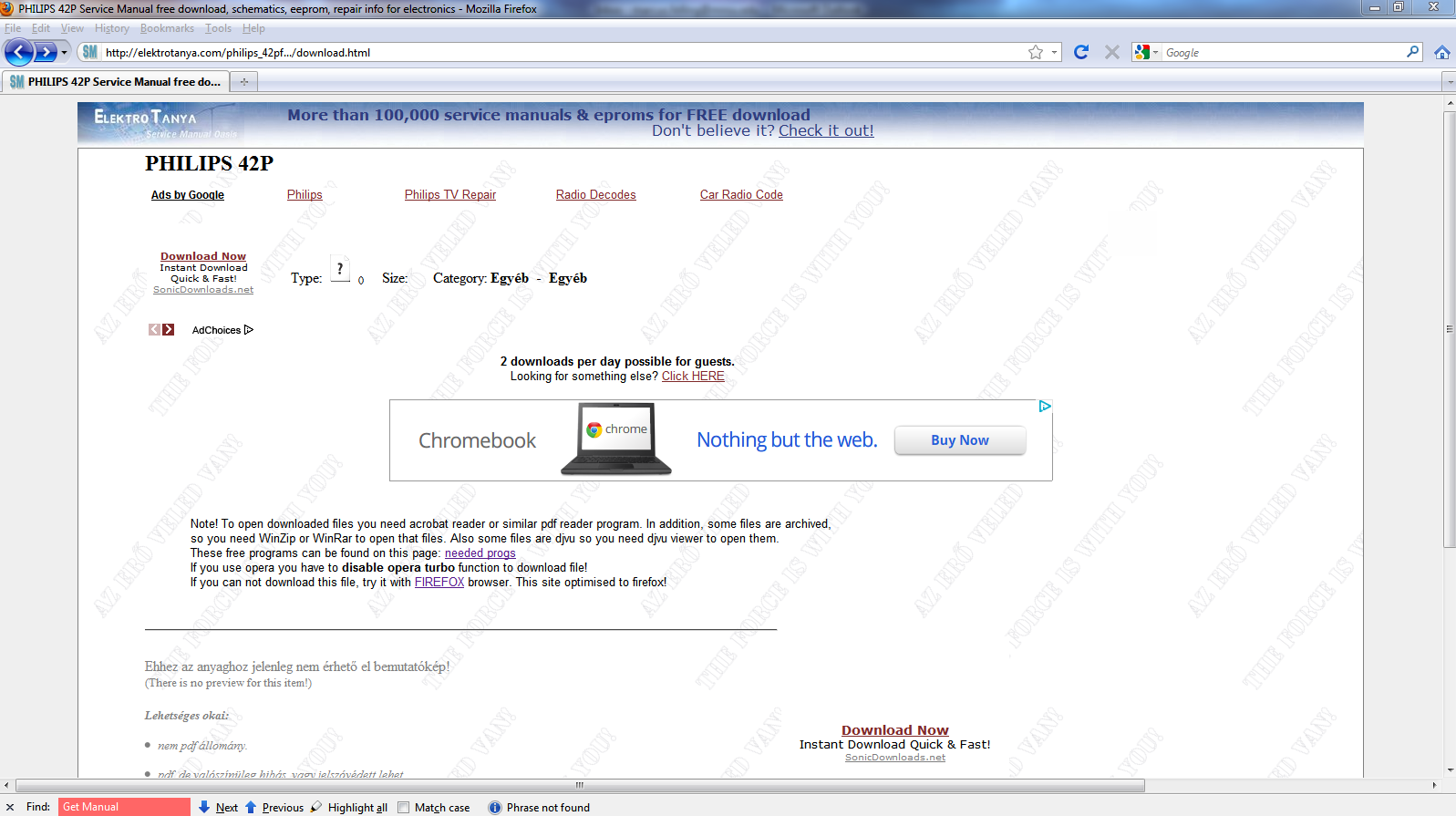Image resolution: width=1456 pixels, height=816 pixels.
Task: Click the vertical scrollbar up arrow
Action: click(1450, 103)
